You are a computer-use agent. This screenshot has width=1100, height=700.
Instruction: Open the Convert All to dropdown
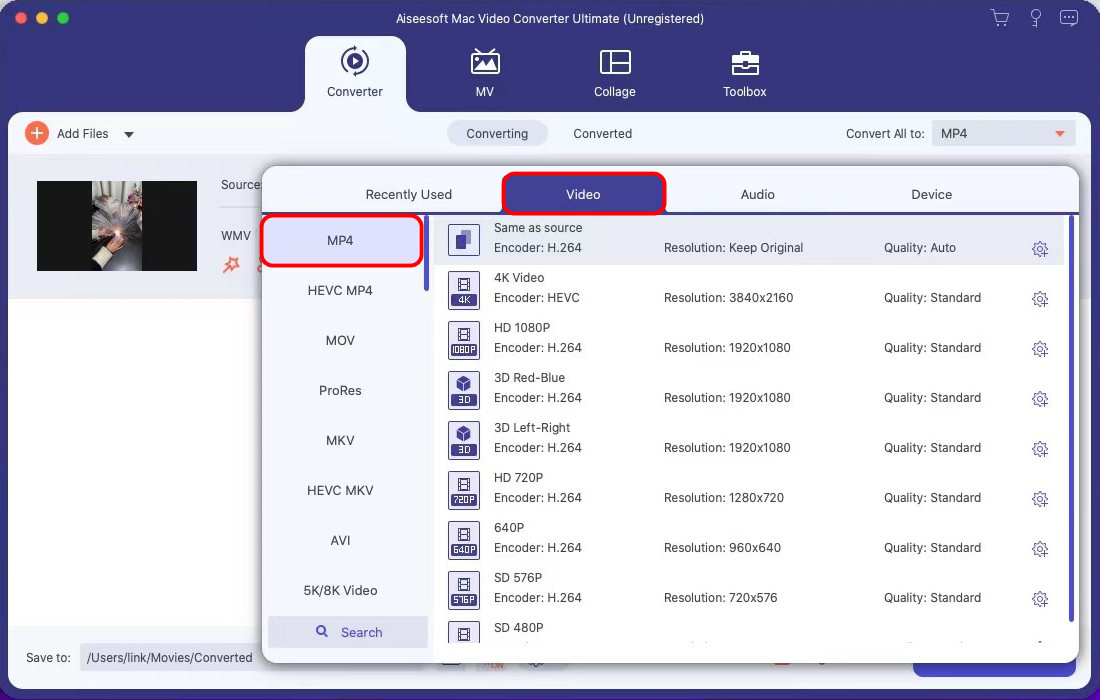tap(1003, 133)
